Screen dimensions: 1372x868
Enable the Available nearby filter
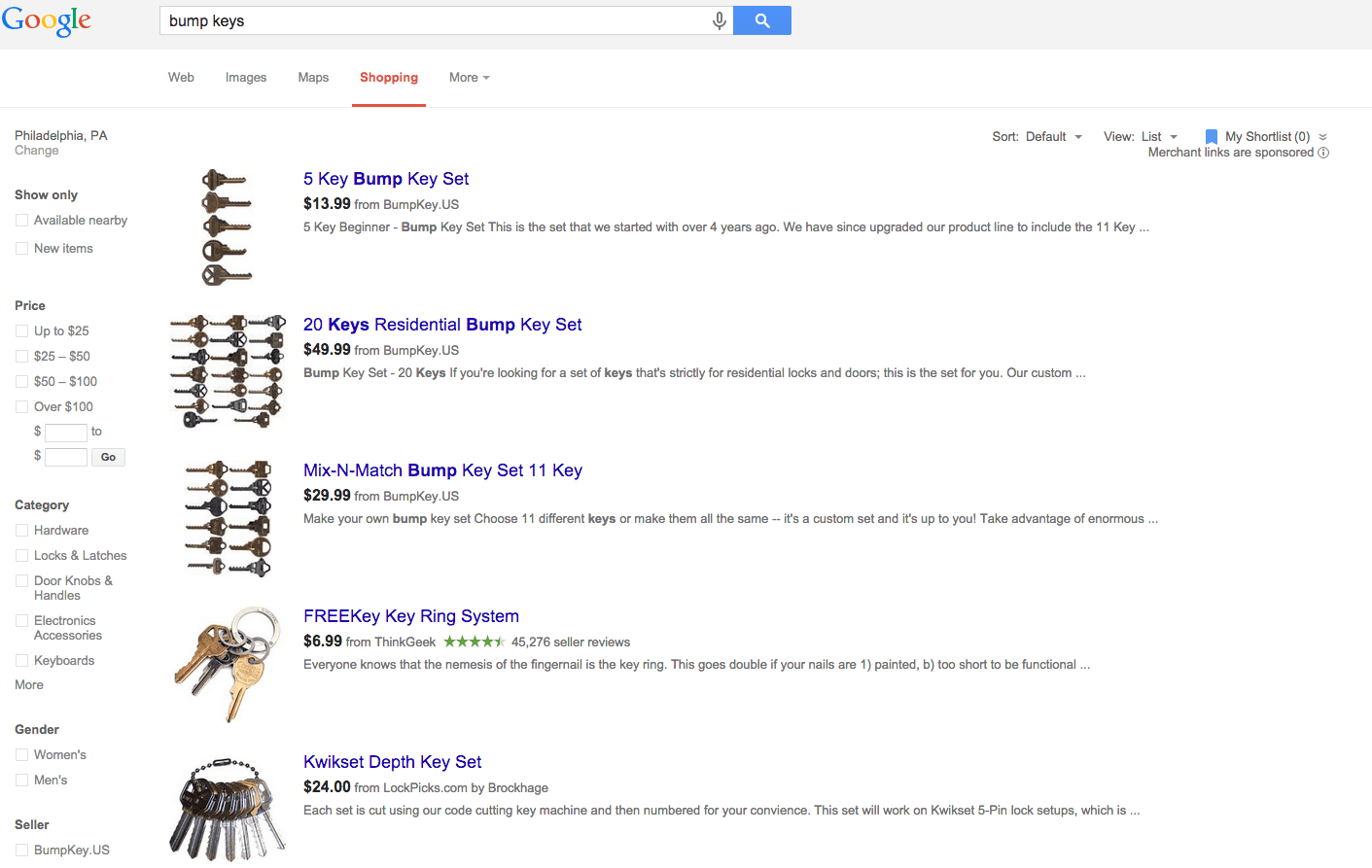[x=21, y=221]
